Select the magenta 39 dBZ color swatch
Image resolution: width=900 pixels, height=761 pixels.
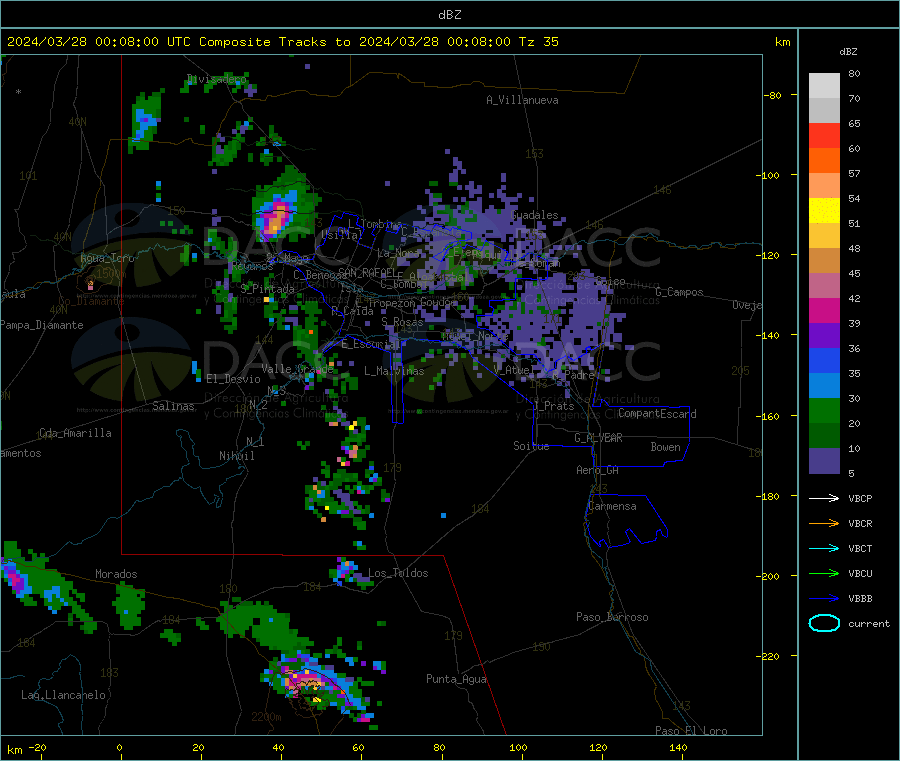click(824, 310)
